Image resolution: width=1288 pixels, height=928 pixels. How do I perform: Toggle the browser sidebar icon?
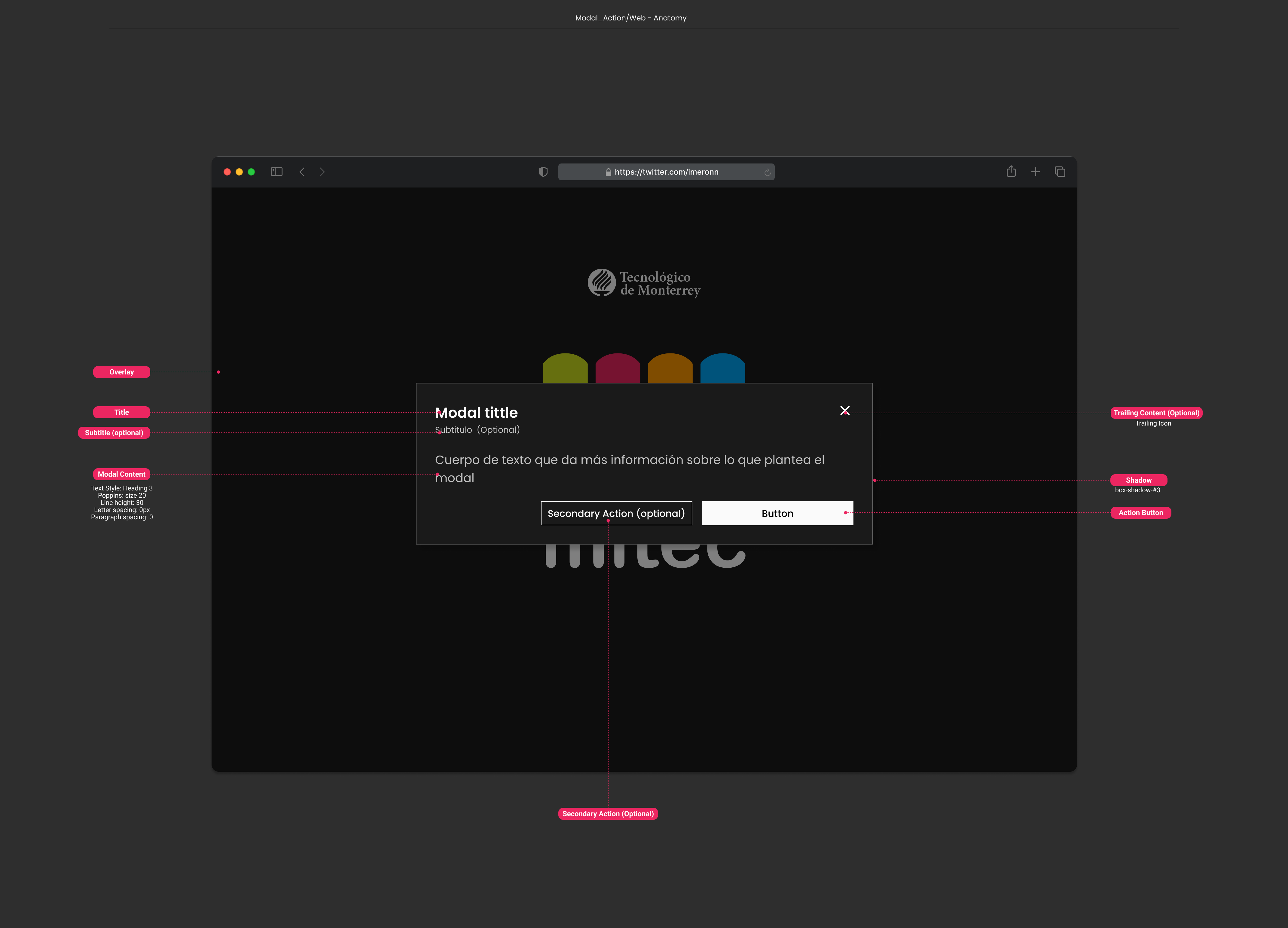pyautogui.click(x=276, y=172)
